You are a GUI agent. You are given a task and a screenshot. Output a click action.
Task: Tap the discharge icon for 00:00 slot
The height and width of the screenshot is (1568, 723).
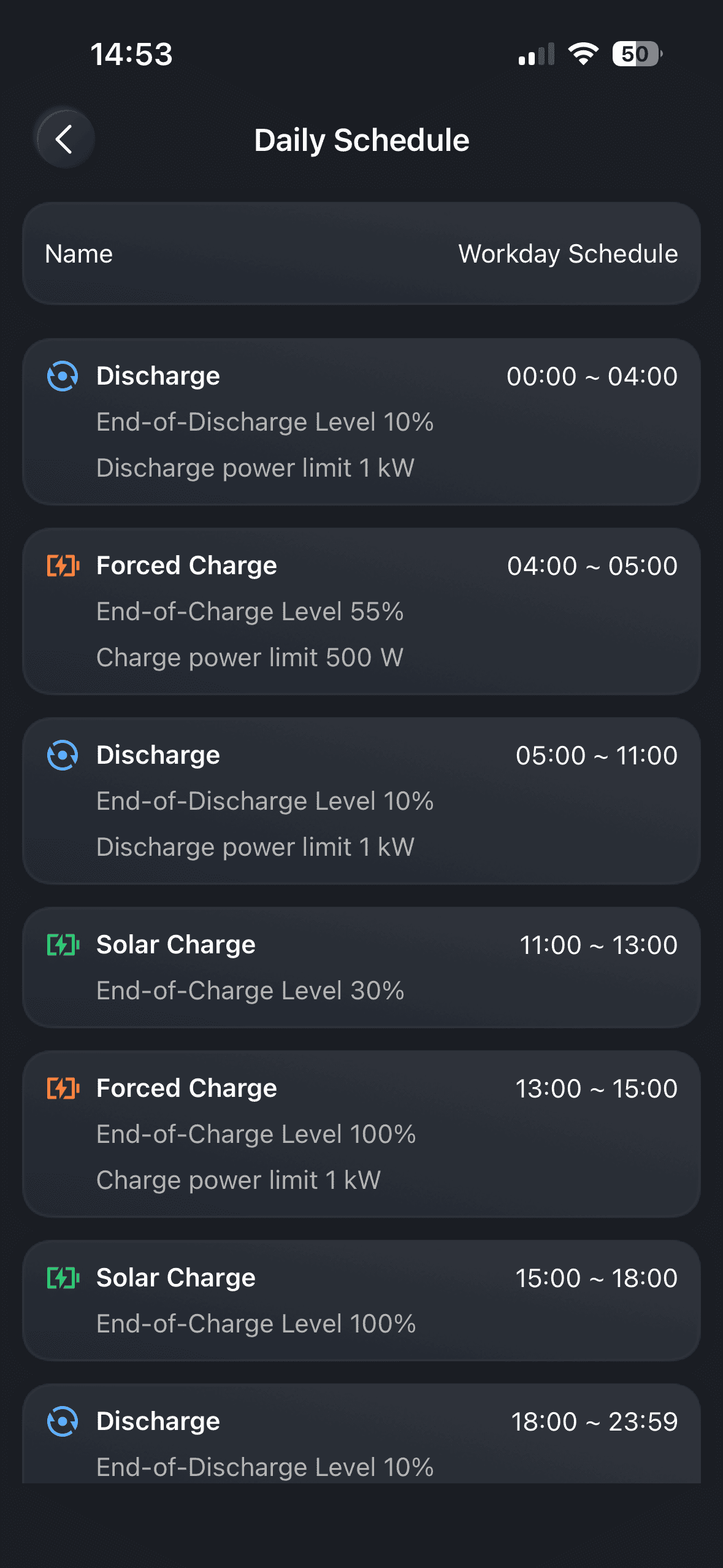pyautogui.click(x=63, y=376)
